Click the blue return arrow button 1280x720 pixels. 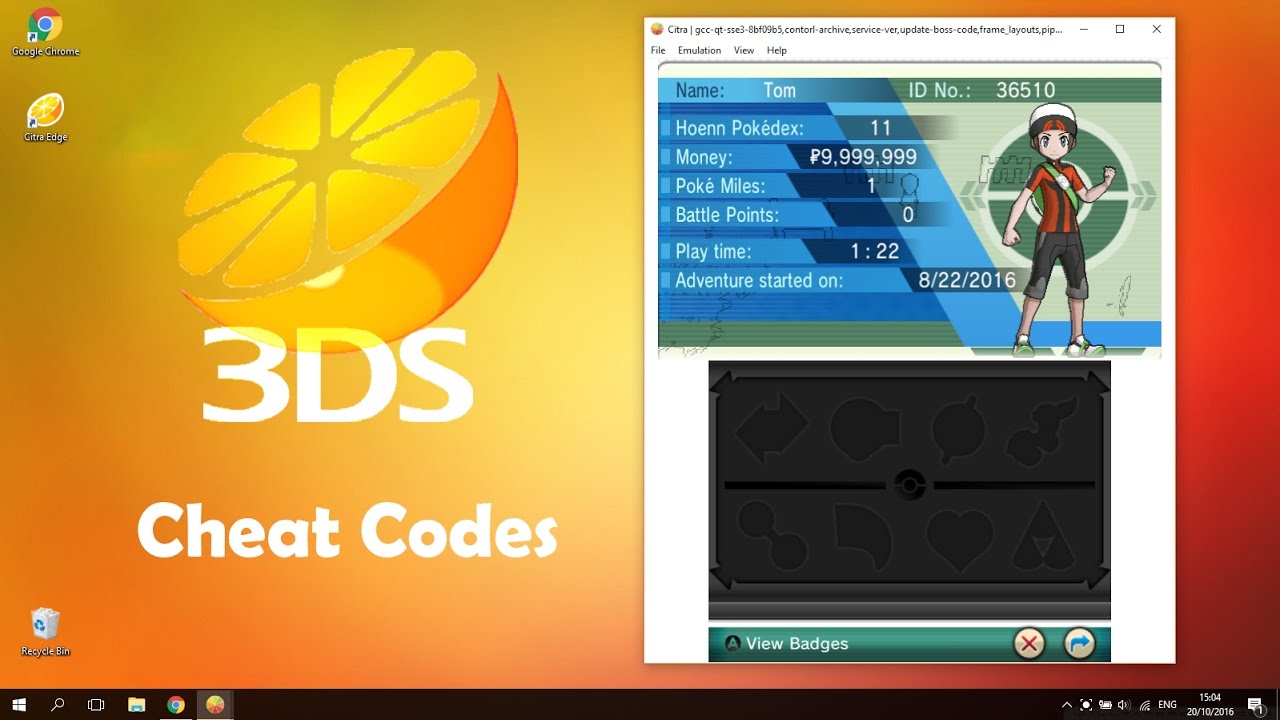click(x=1079, y=643)
